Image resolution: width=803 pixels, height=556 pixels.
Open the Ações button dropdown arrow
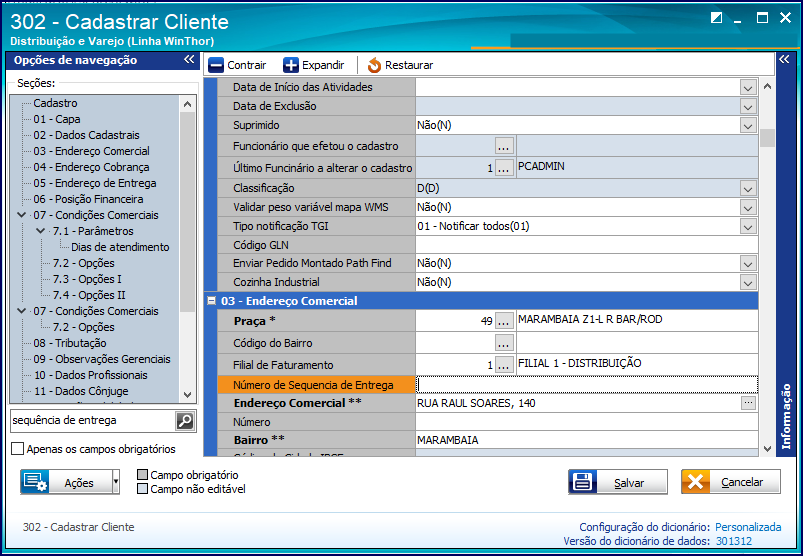[116, 482]
